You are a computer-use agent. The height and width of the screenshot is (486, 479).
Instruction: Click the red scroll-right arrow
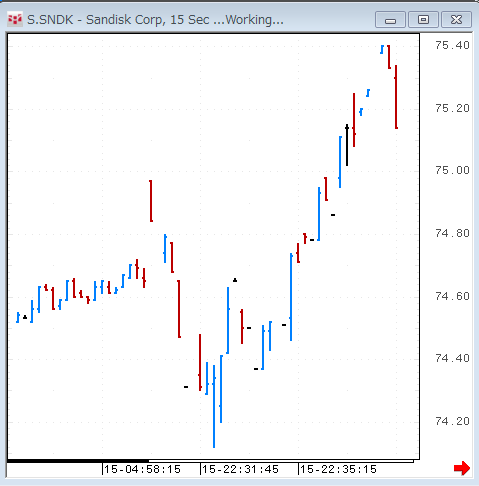(x=462, y=468)
